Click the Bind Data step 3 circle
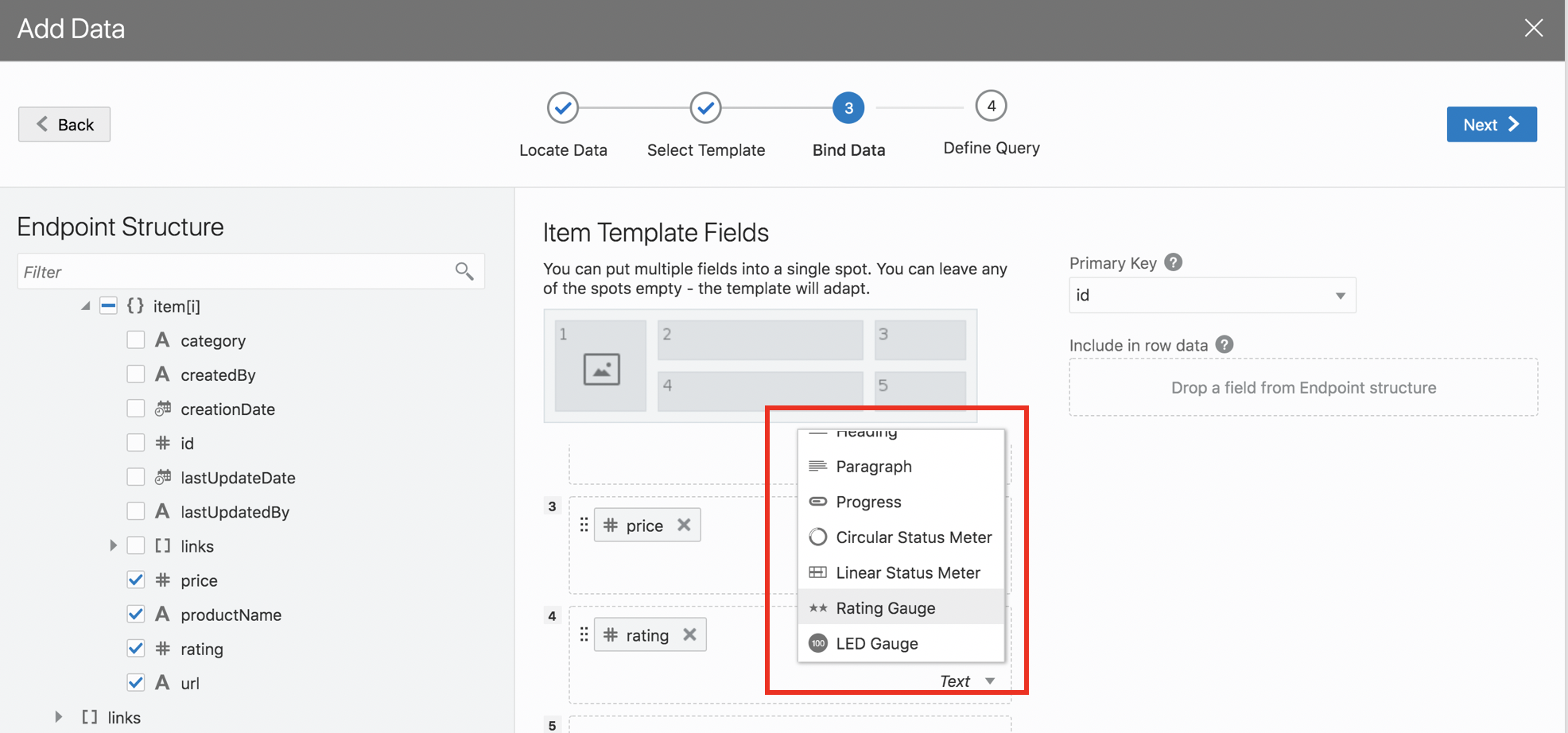Screen dimensions: 1568x733 coord(848,108)
